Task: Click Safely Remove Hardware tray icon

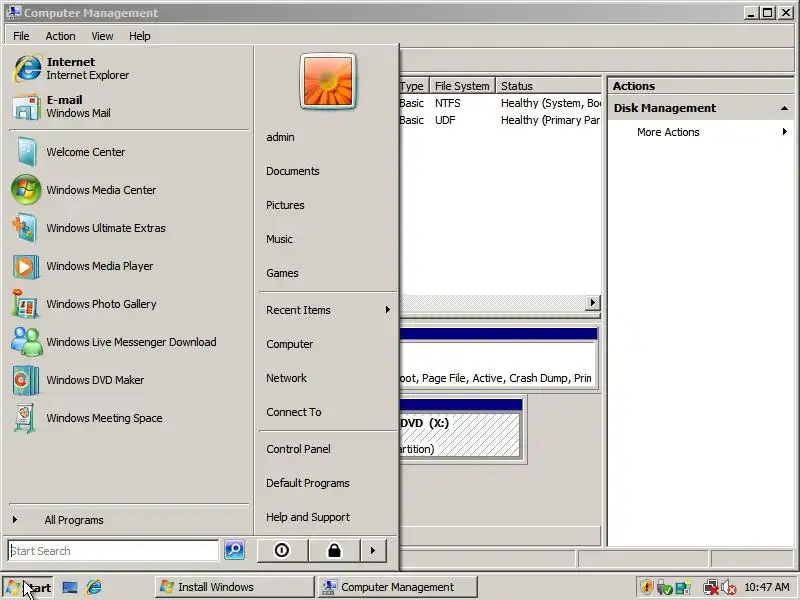Action: coord(664,587)
